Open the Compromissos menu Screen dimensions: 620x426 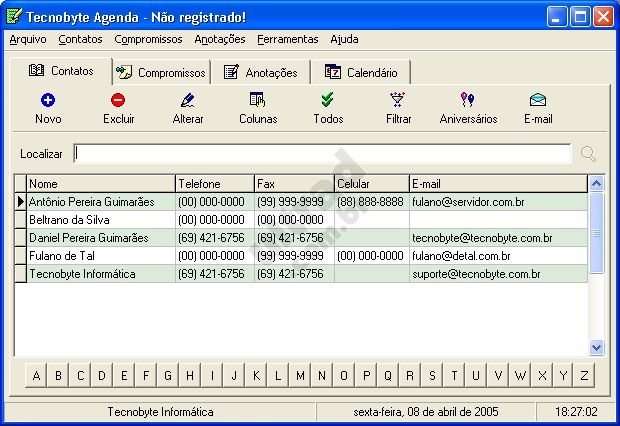click(148, 39)
